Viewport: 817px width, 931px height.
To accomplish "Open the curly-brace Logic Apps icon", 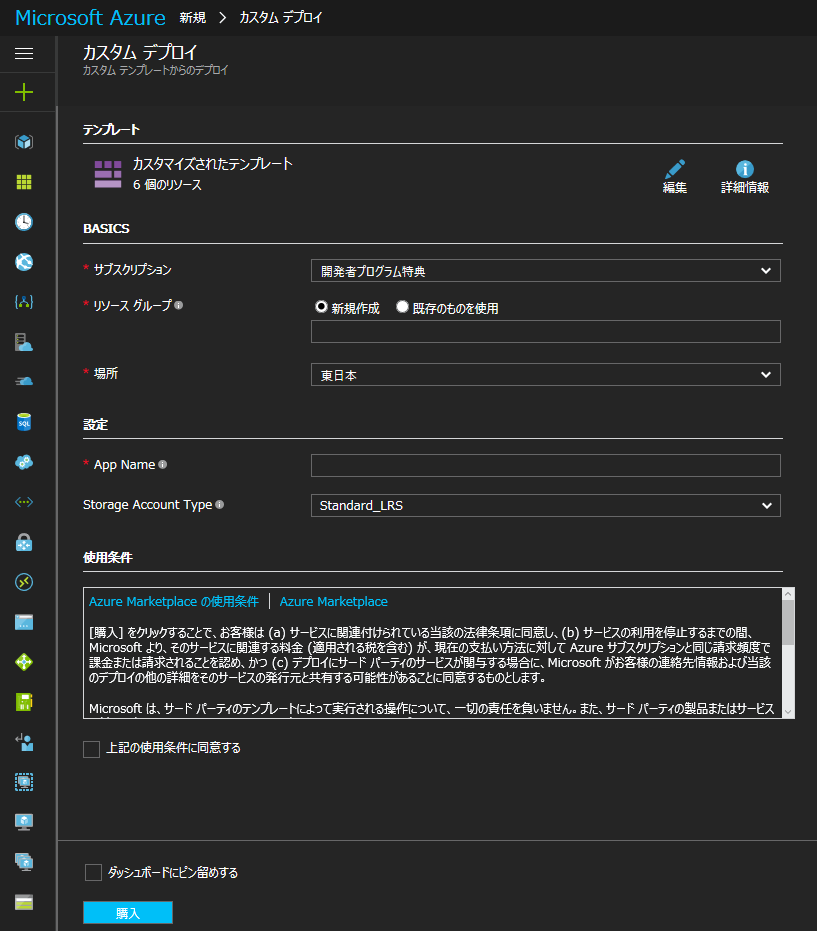I will point(24,302).
